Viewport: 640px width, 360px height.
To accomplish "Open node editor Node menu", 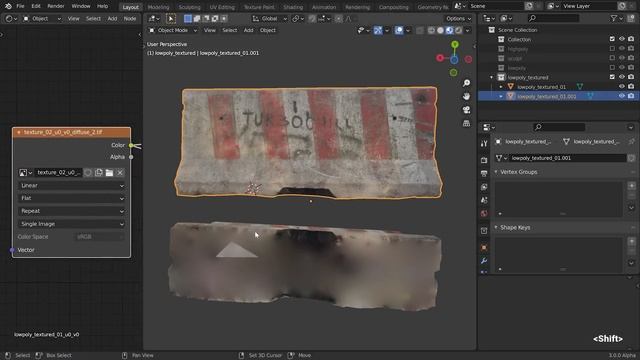I will click(130, 19).
